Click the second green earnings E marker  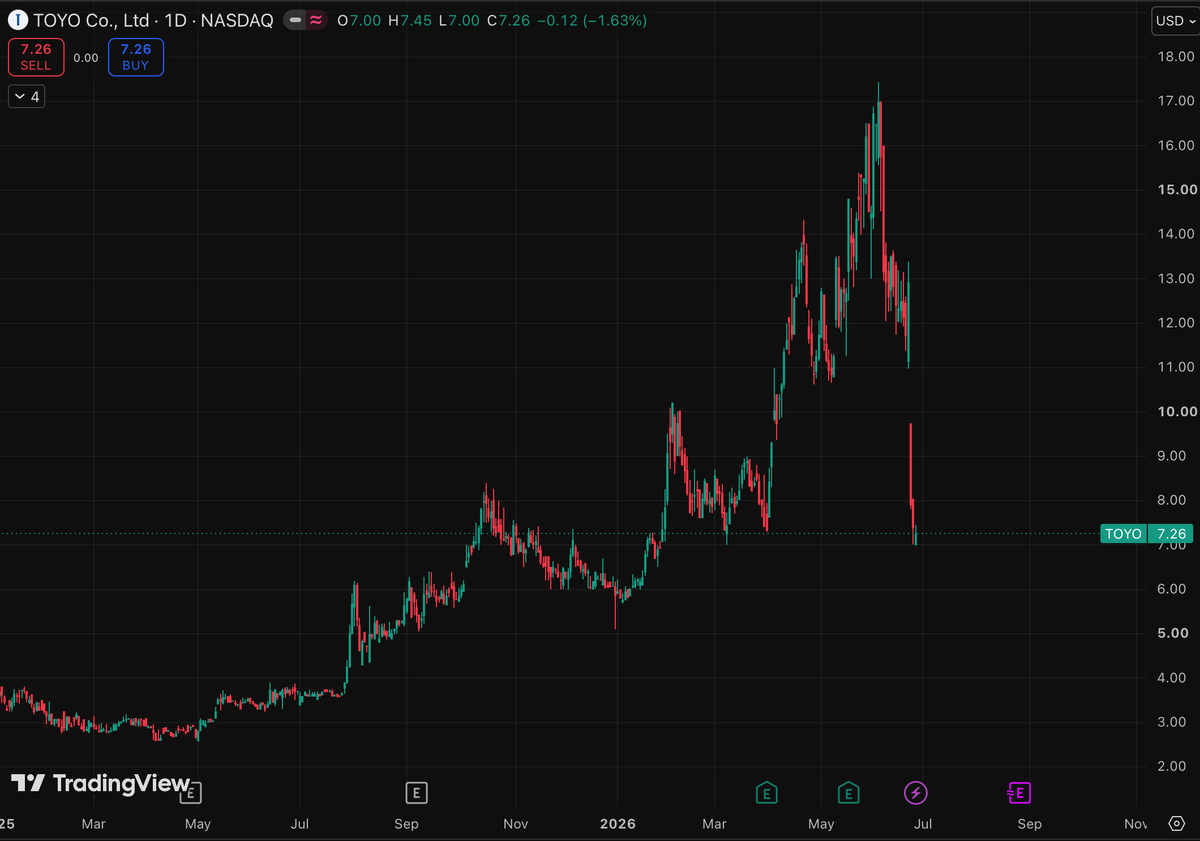coord(848,793)
